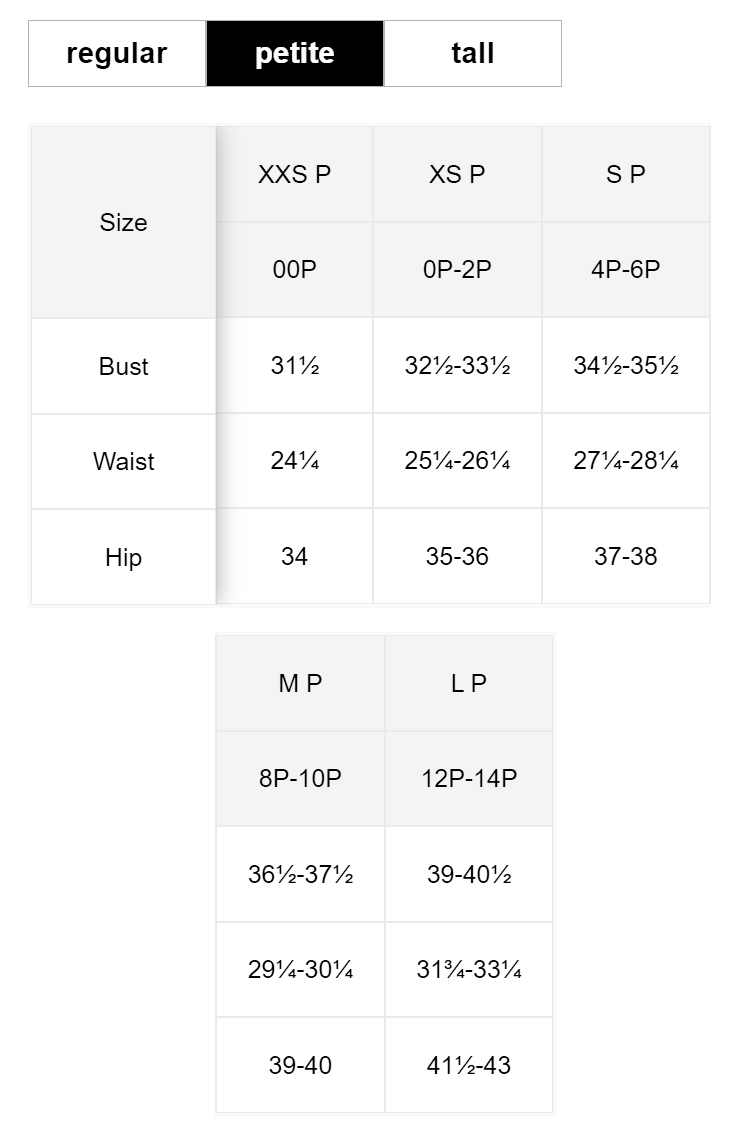Click the 35-36 hip measurement cell
Image resolution: width=750 pixels, height=1138 pixels.
tap(457, 557)
